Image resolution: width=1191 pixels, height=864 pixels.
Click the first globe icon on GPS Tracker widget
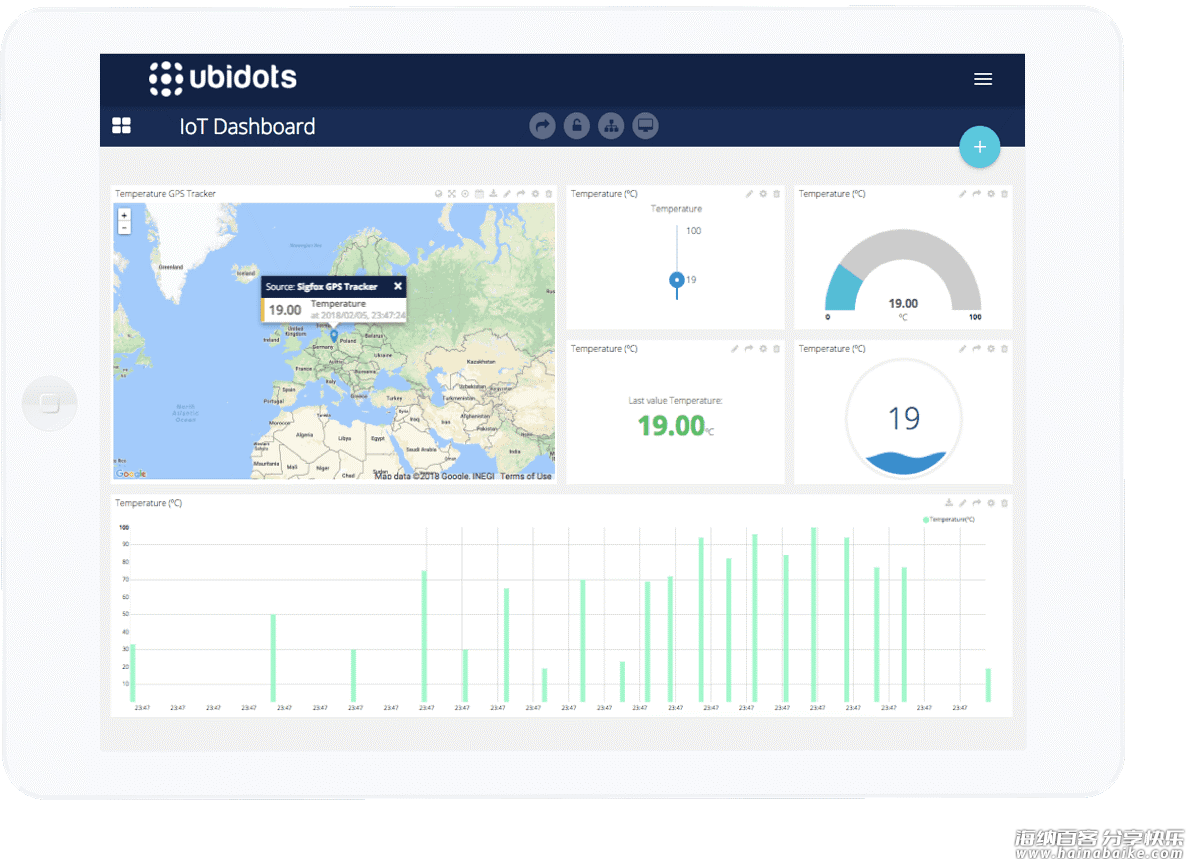coord(438,194)
